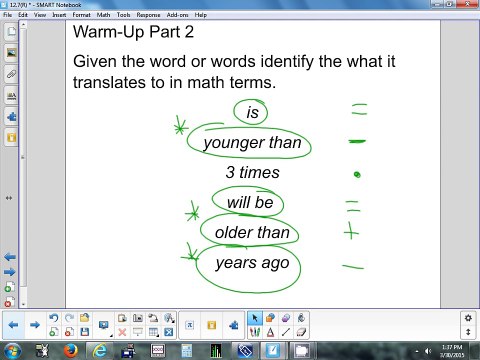This screenshot has height=360, width=480.
Task: Launch Firefox from the taskbar
Action: [x=71, y=351]
